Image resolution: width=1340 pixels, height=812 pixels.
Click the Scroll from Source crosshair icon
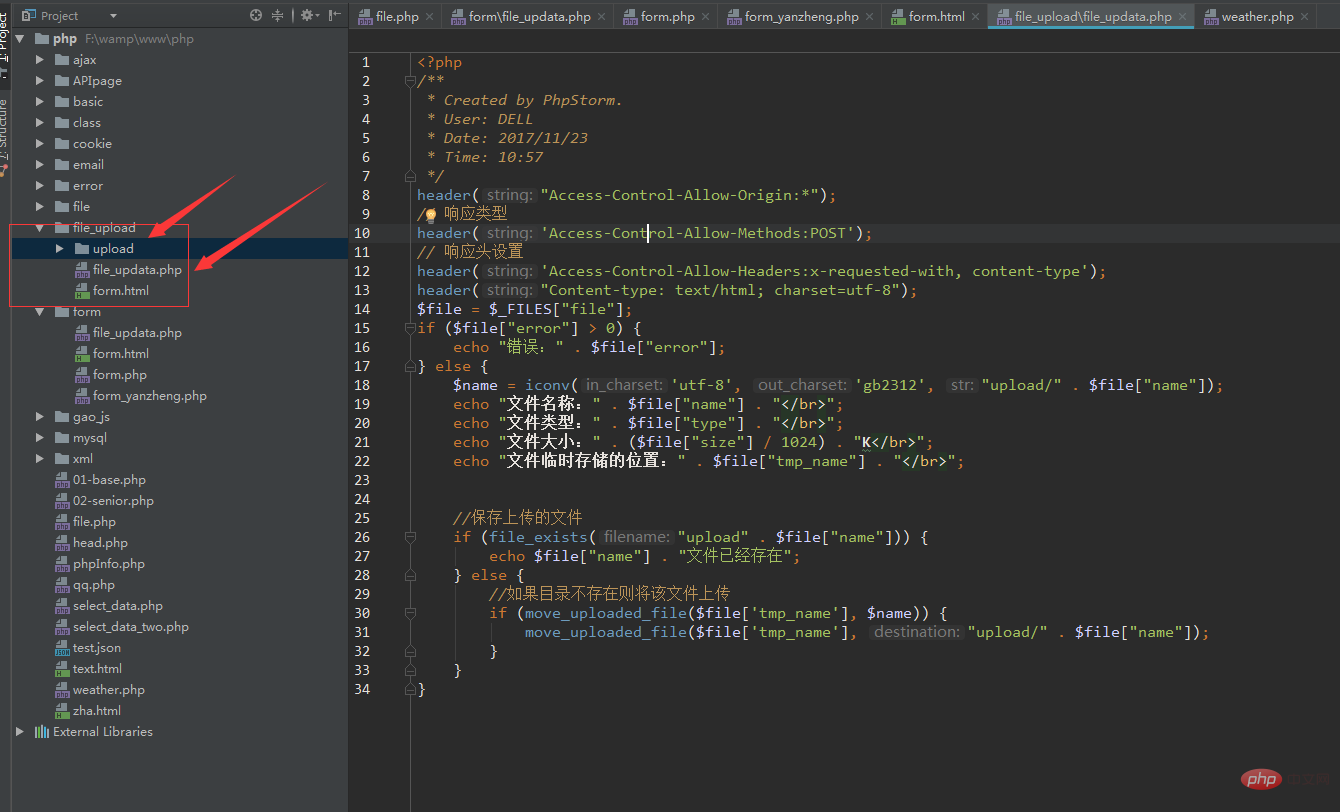pos(256,16)
